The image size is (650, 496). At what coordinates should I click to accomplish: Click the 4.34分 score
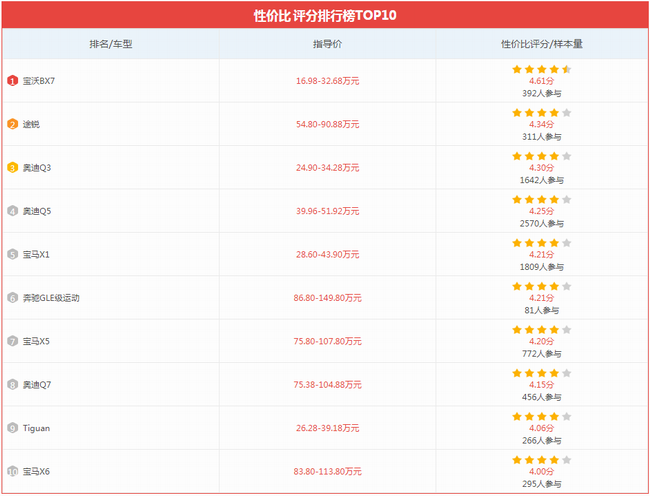541,124
